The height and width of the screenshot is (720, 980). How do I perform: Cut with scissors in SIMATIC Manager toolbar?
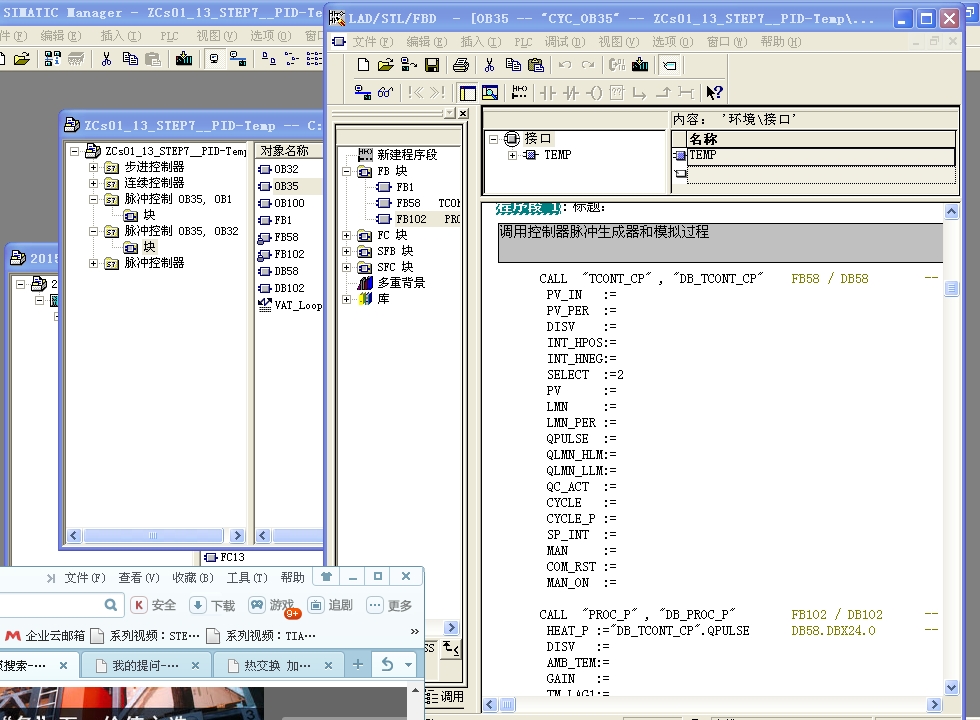(106, 59)
